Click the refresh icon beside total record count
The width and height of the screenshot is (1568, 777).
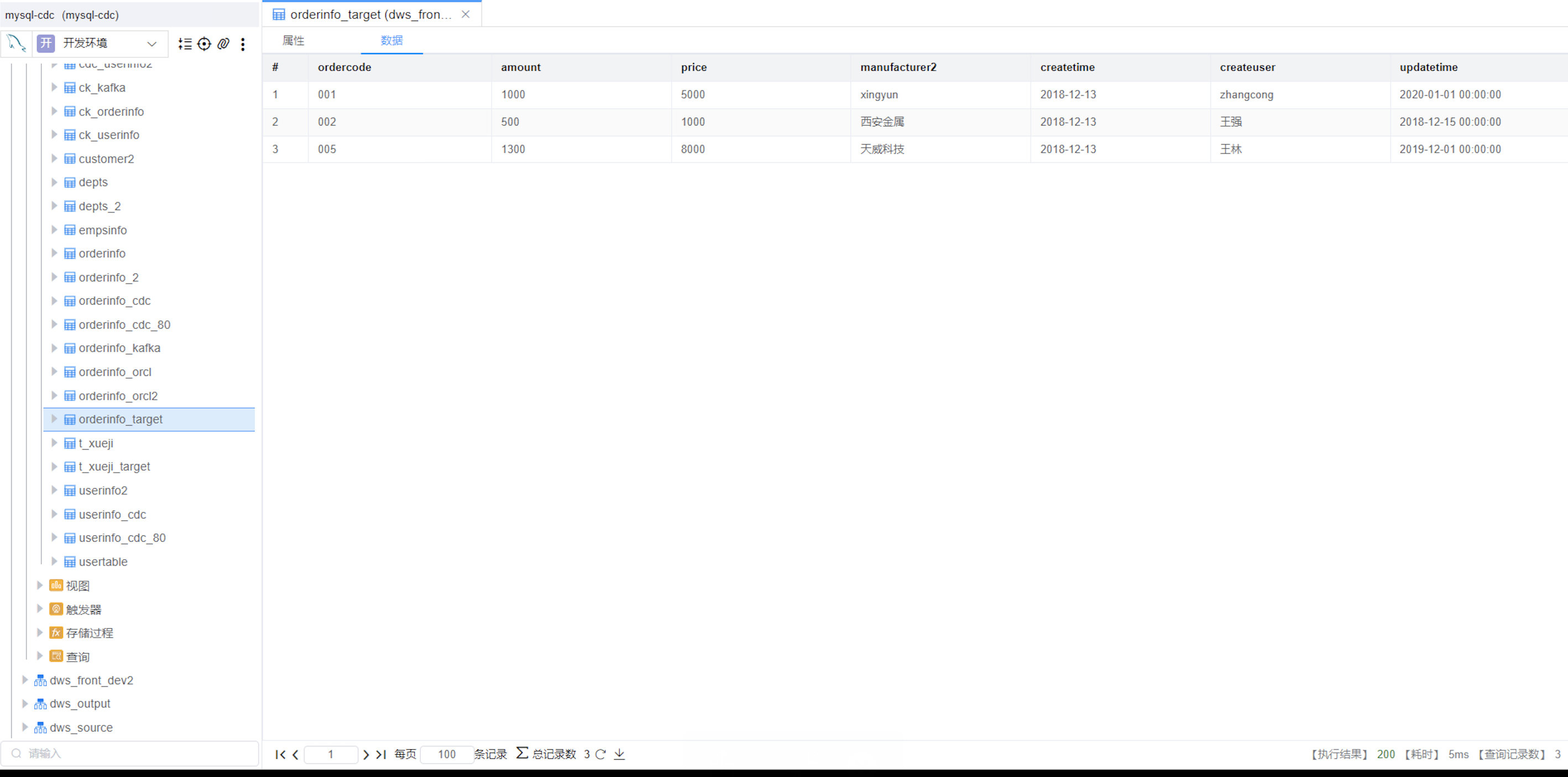point(601,754)
